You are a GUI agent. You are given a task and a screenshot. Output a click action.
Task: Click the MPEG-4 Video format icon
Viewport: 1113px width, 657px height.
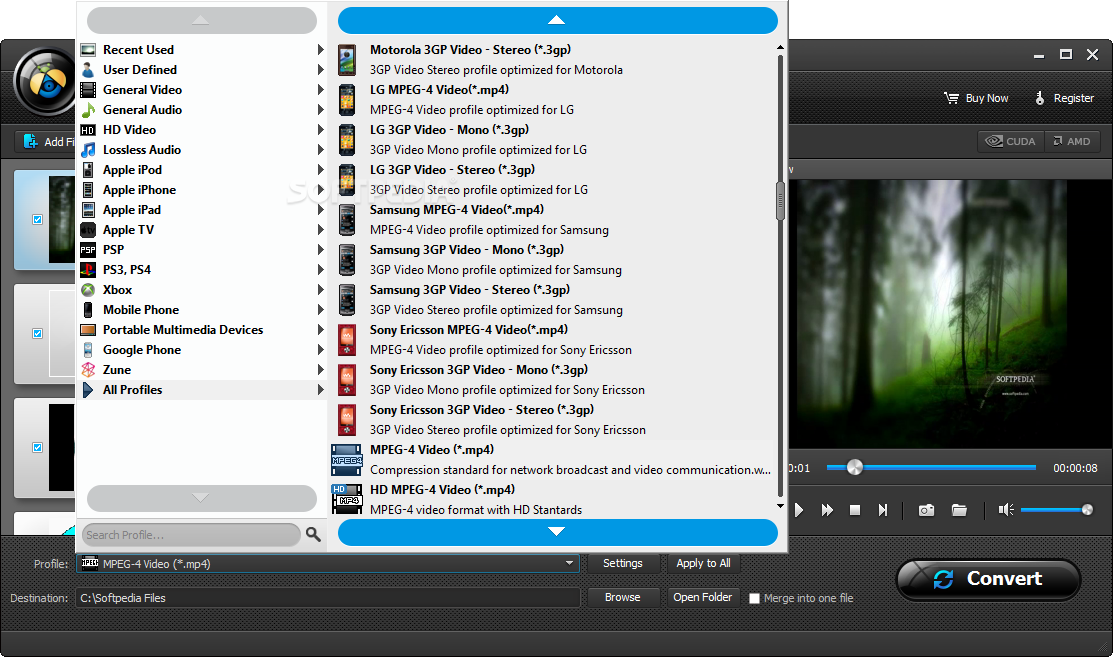pos(346,460)
